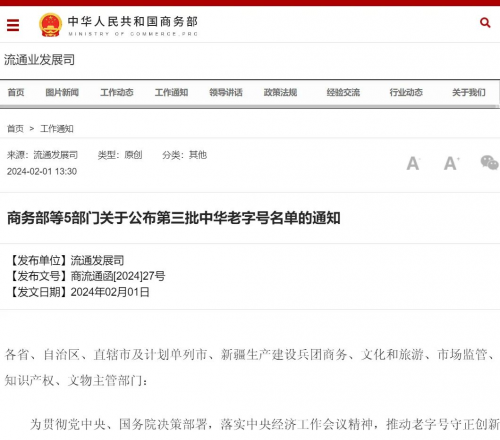This screenshot has width=500, height=440.
Task: Open the 经验交流 section
Action: click(x=343, y=92)
